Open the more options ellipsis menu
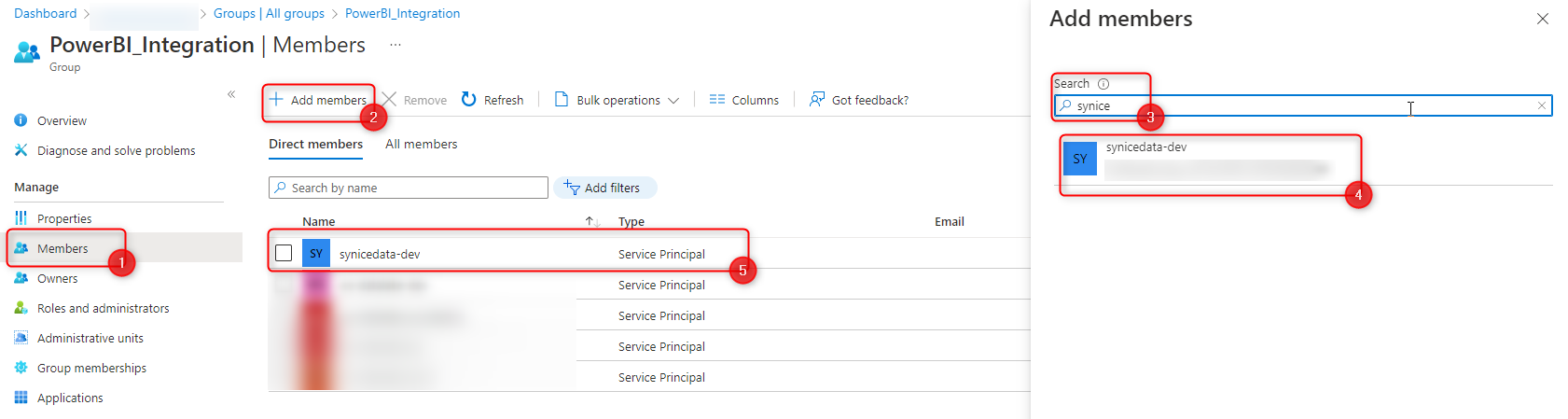 coord(395,45)
